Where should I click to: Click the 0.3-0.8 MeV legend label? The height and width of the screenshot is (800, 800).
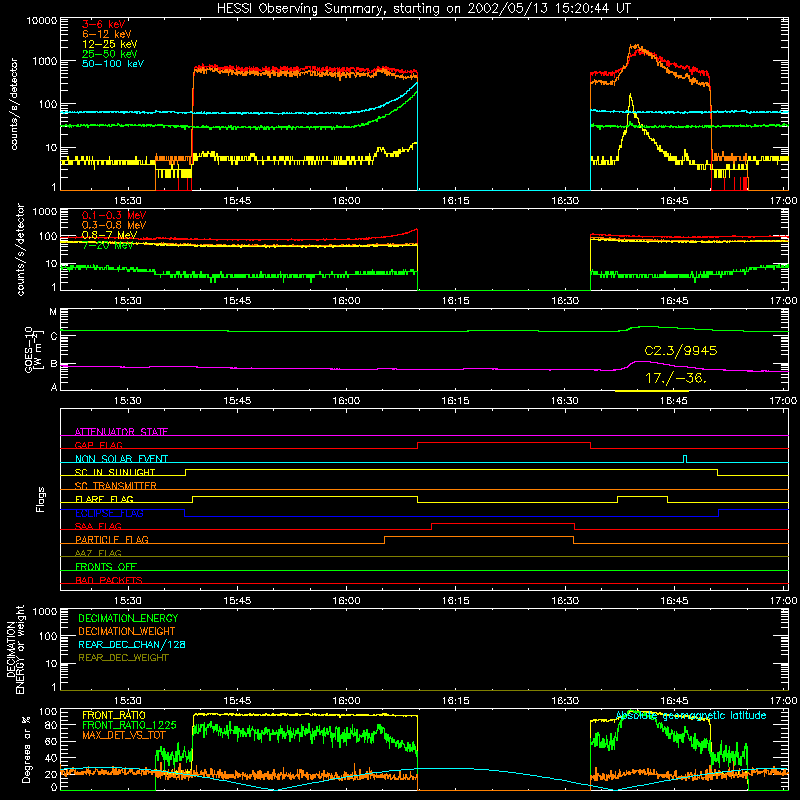tap(114, 225)
